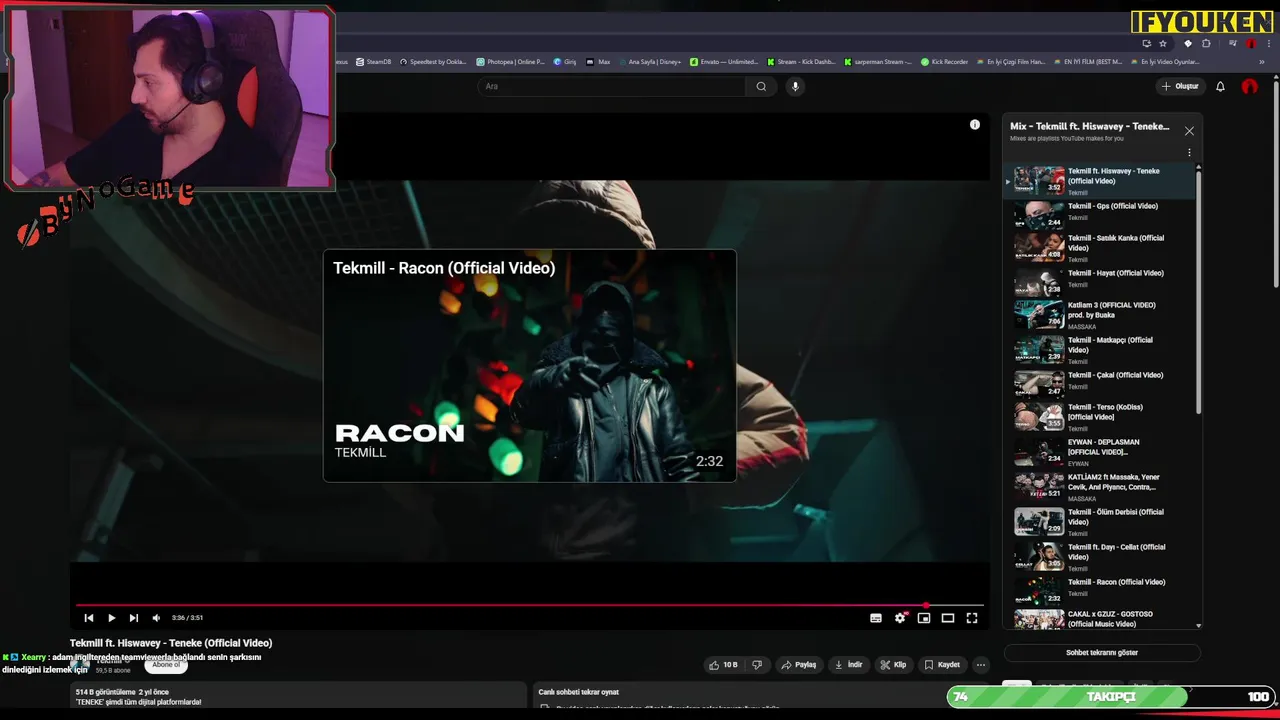1280x720 pixels.
Task: Select current Teneke track in playlist
Action: tap(1100, 181)
